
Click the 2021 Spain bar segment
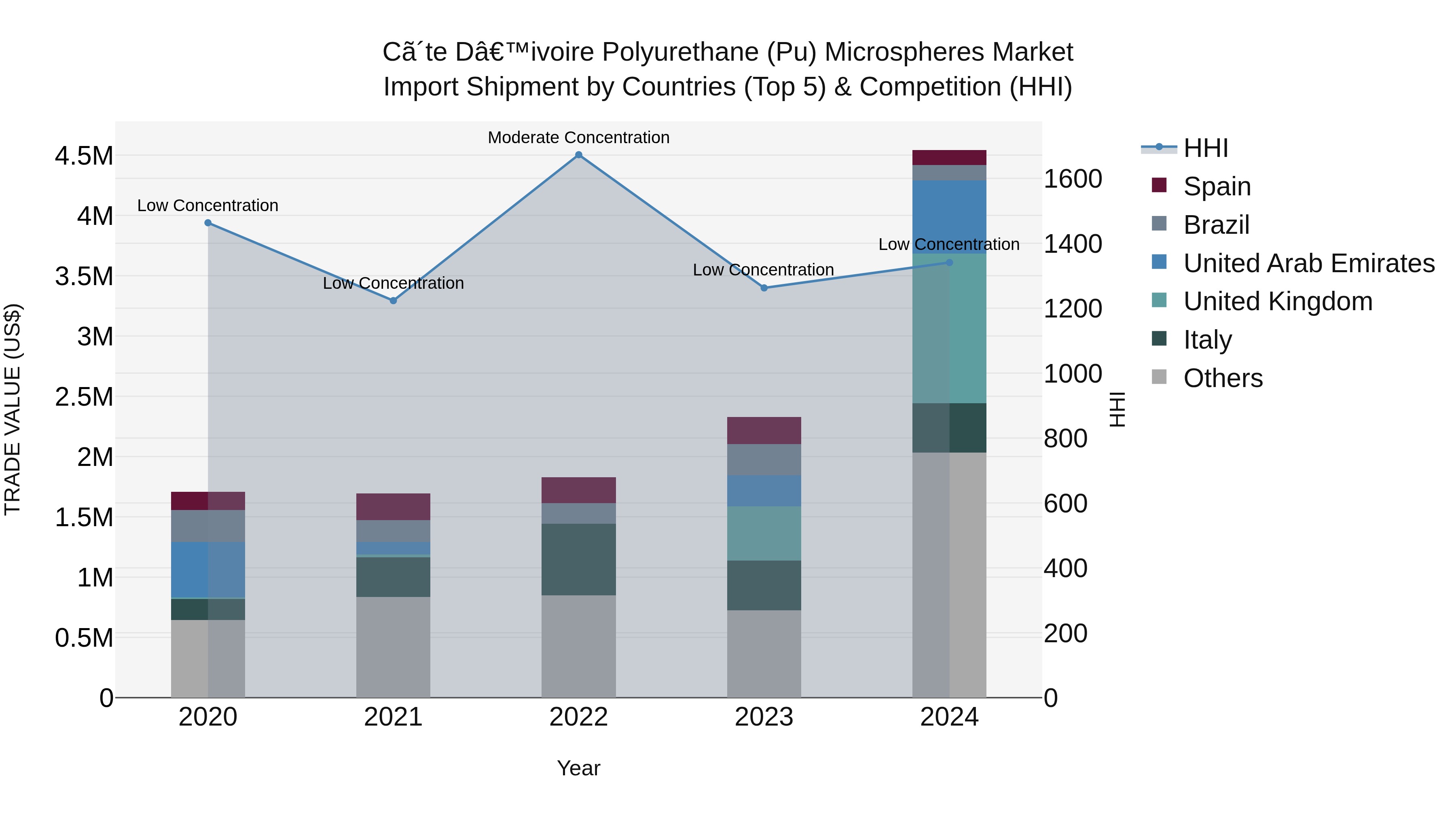394,507
